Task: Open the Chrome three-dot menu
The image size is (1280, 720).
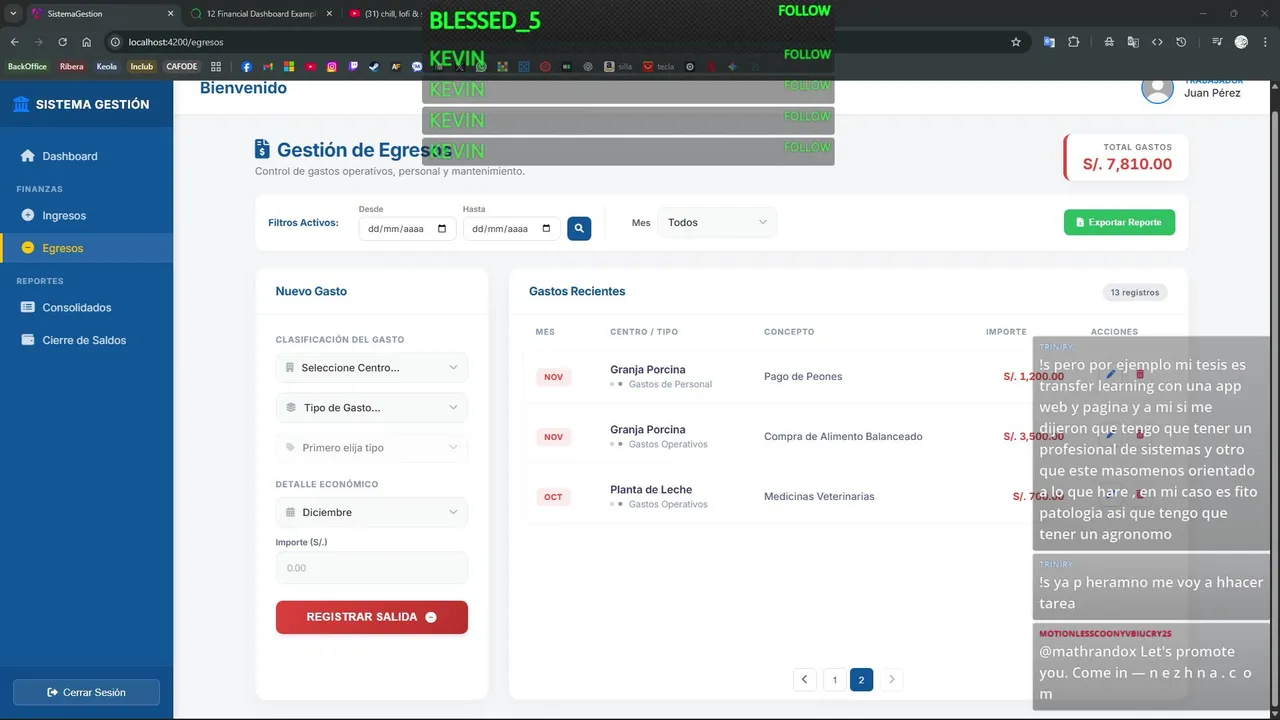Action: point(1266,42)
